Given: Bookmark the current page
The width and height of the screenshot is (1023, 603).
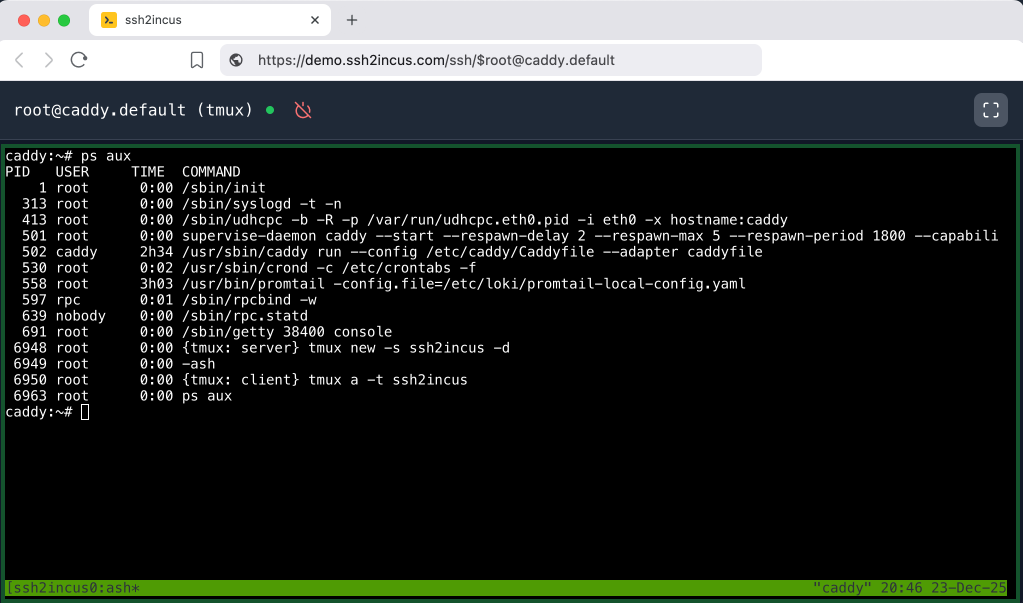Looking at the screenshot, I should [x=196, y=60].
